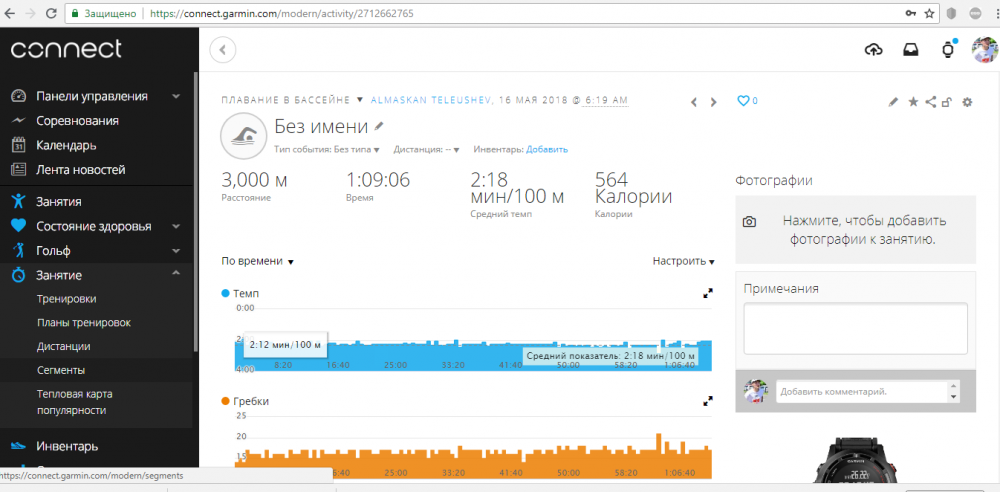Like the activity with the heart icon
The height and width of the screenshot is (492, 1000).
click(742, 101)
